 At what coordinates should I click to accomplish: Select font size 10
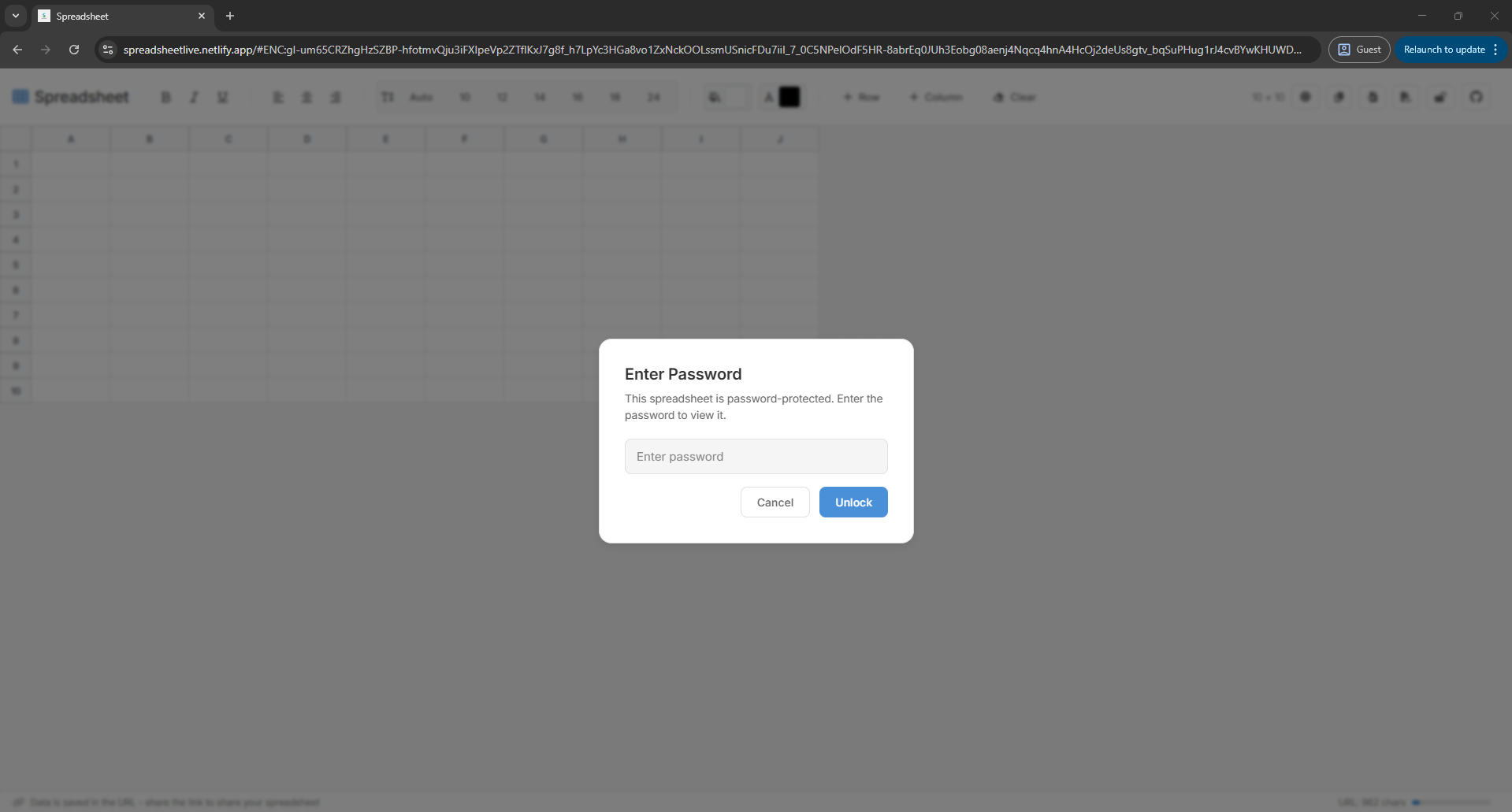click(465, 97)
